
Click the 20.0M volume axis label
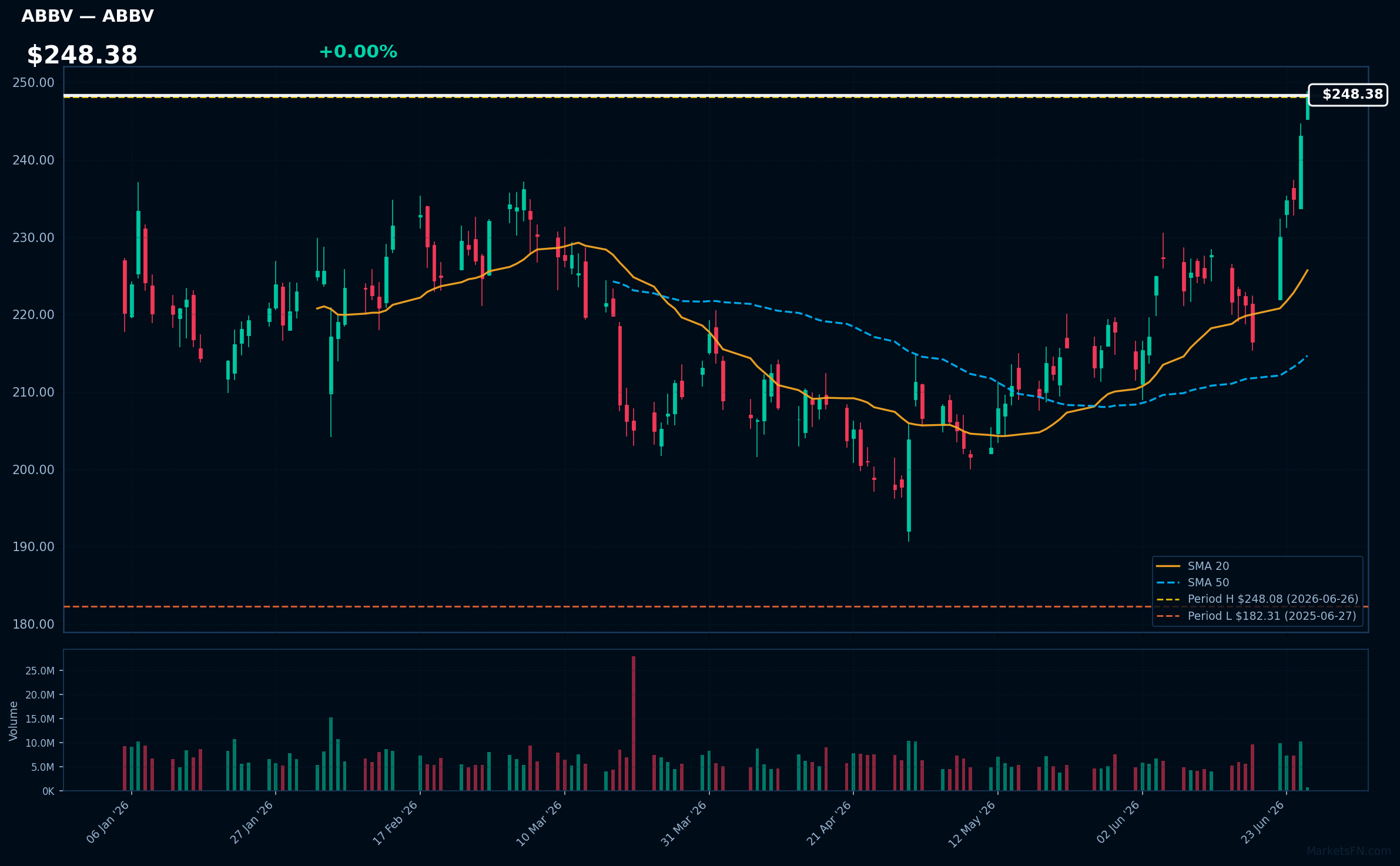40,694
